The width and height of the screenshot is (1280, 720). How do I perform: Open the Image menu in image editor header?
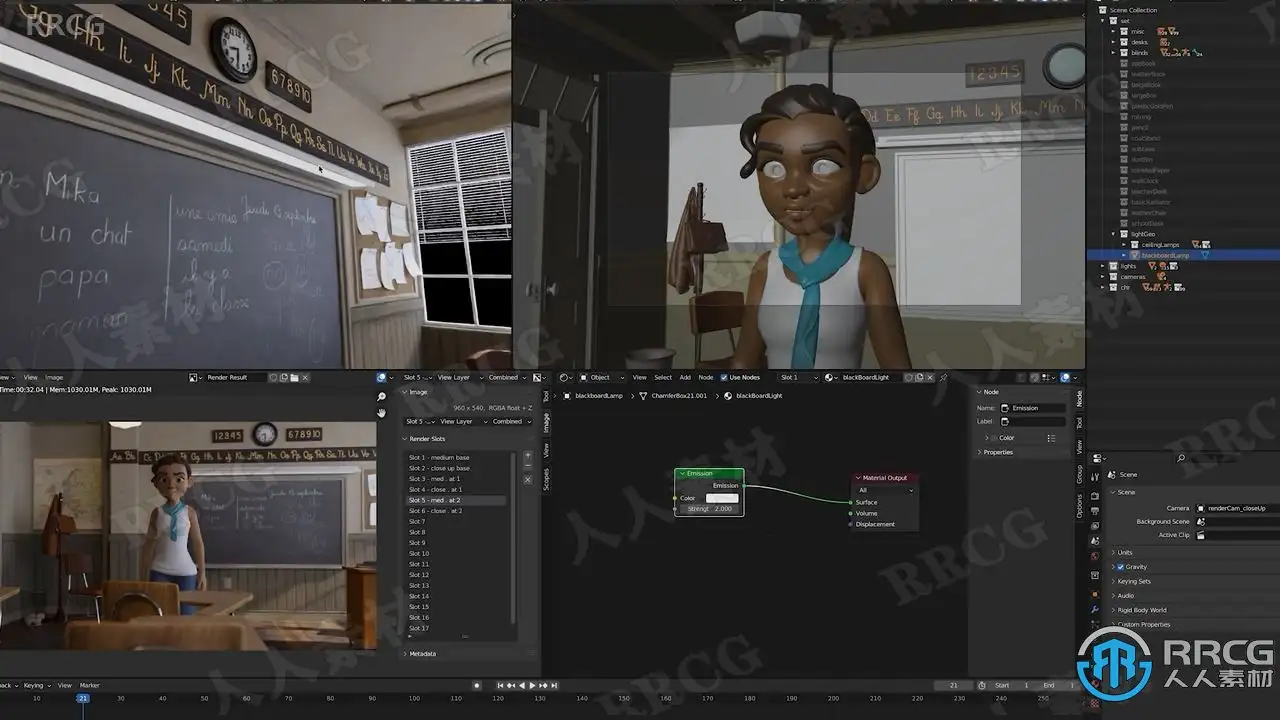[x=55, y=377]
